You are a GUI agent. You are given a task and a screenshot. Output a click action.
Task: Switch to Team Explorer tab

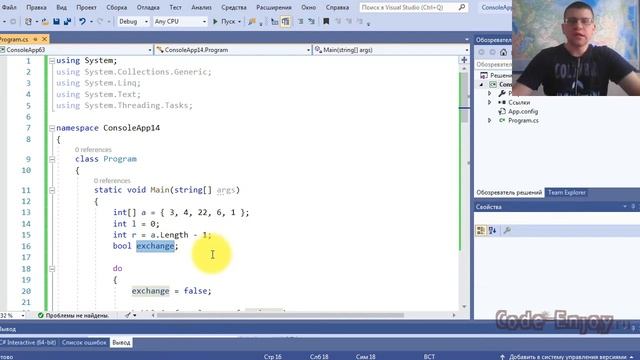(567, 193)
